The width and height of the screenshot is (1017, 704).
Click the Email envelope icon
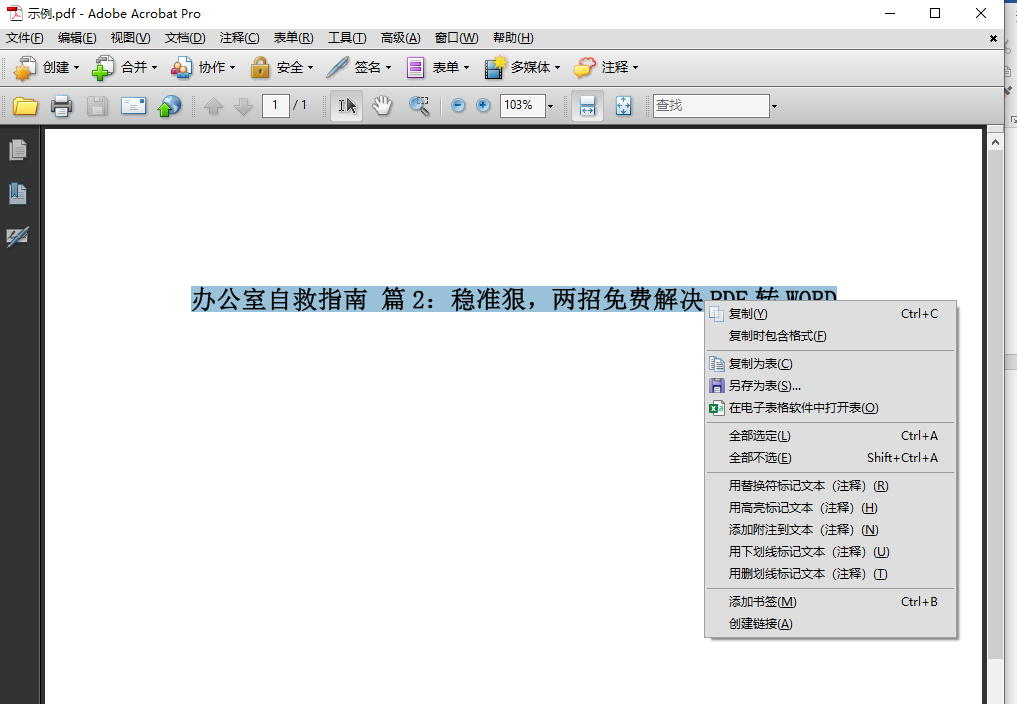tap(134, 106)
